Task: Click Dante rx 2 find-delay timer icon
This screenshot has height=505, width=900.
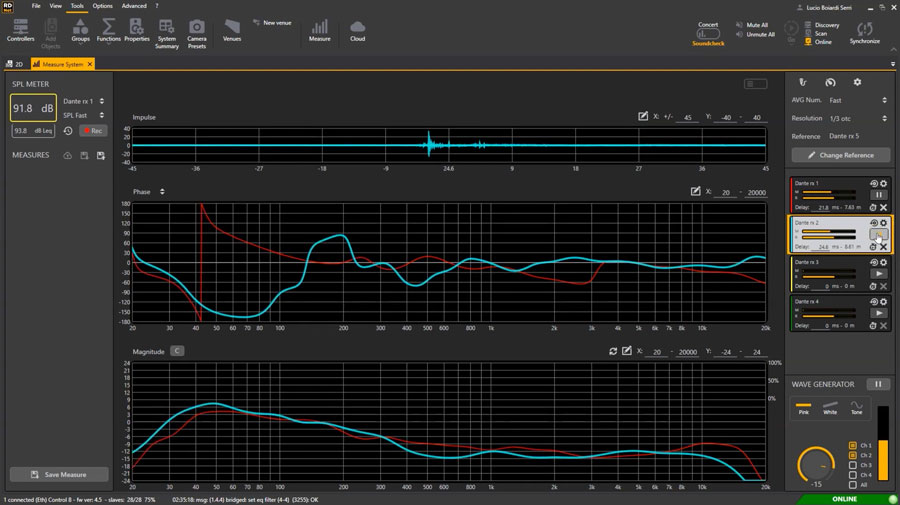Action: coord(873,247)
